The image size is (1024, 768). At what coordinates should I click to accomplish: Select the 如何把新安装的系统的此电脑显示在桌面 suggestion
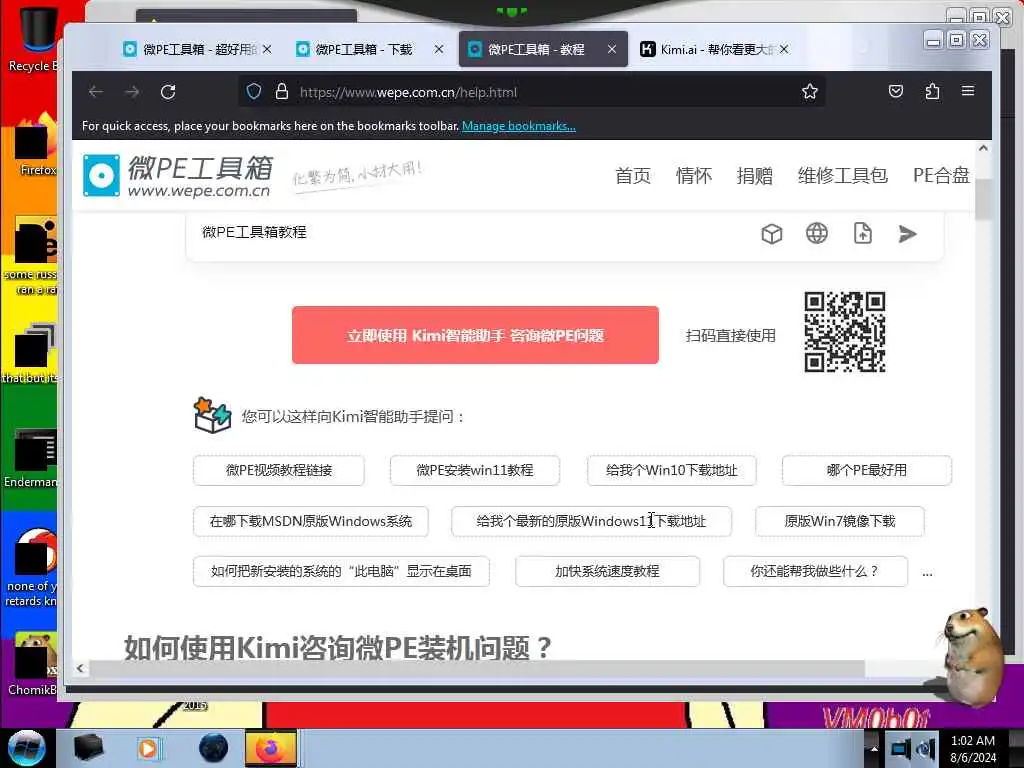341,571
